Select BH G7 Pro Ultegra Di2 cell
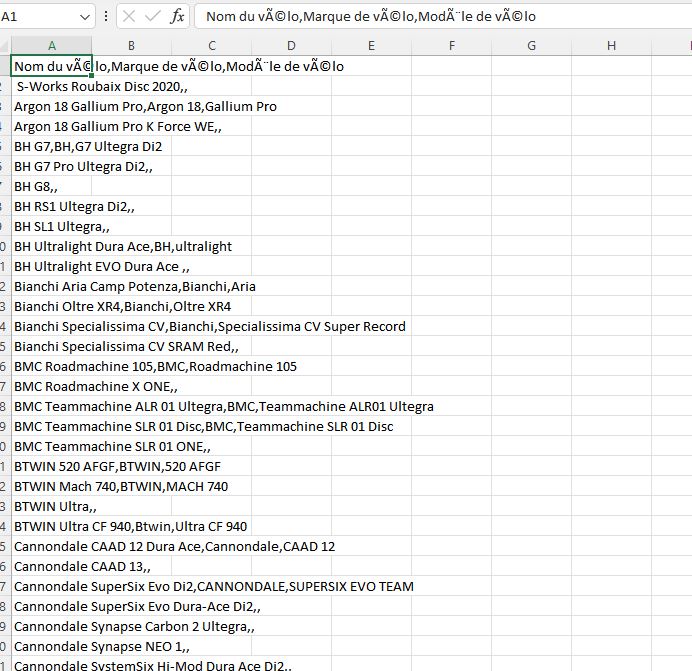Viewport: 692px width, 671px height. 52,166
